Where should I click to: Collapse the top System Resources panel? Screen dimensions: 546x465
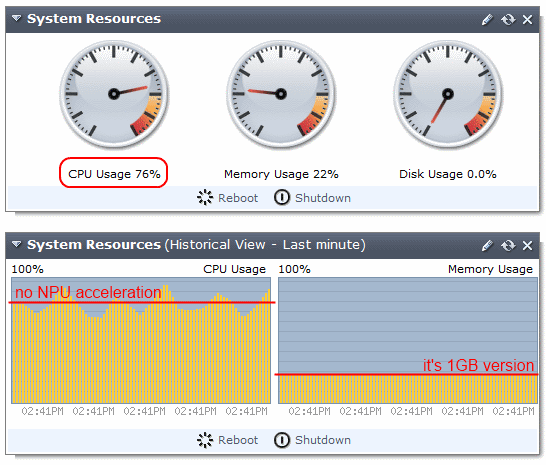pos(16,18)
